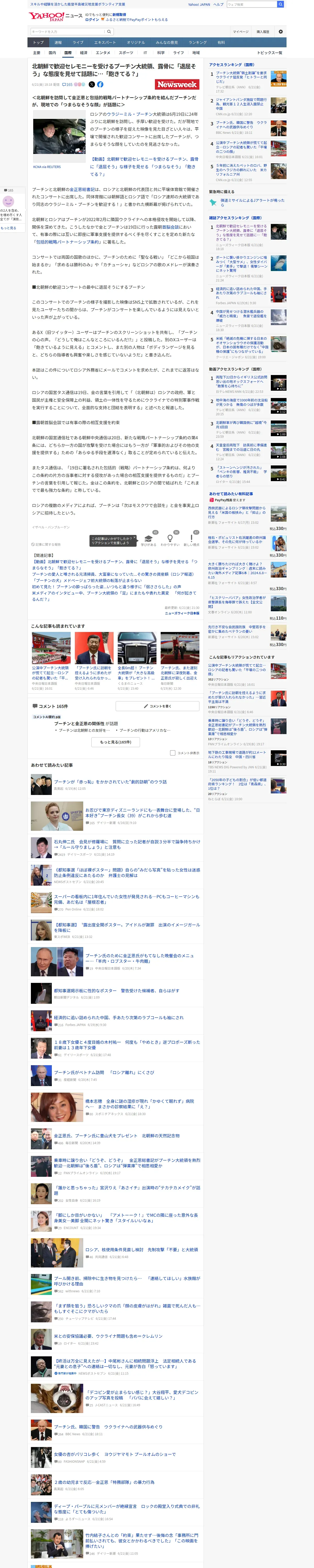
Task: Click the 新しい視点 exclamation reaction
Action: (192, 539)
